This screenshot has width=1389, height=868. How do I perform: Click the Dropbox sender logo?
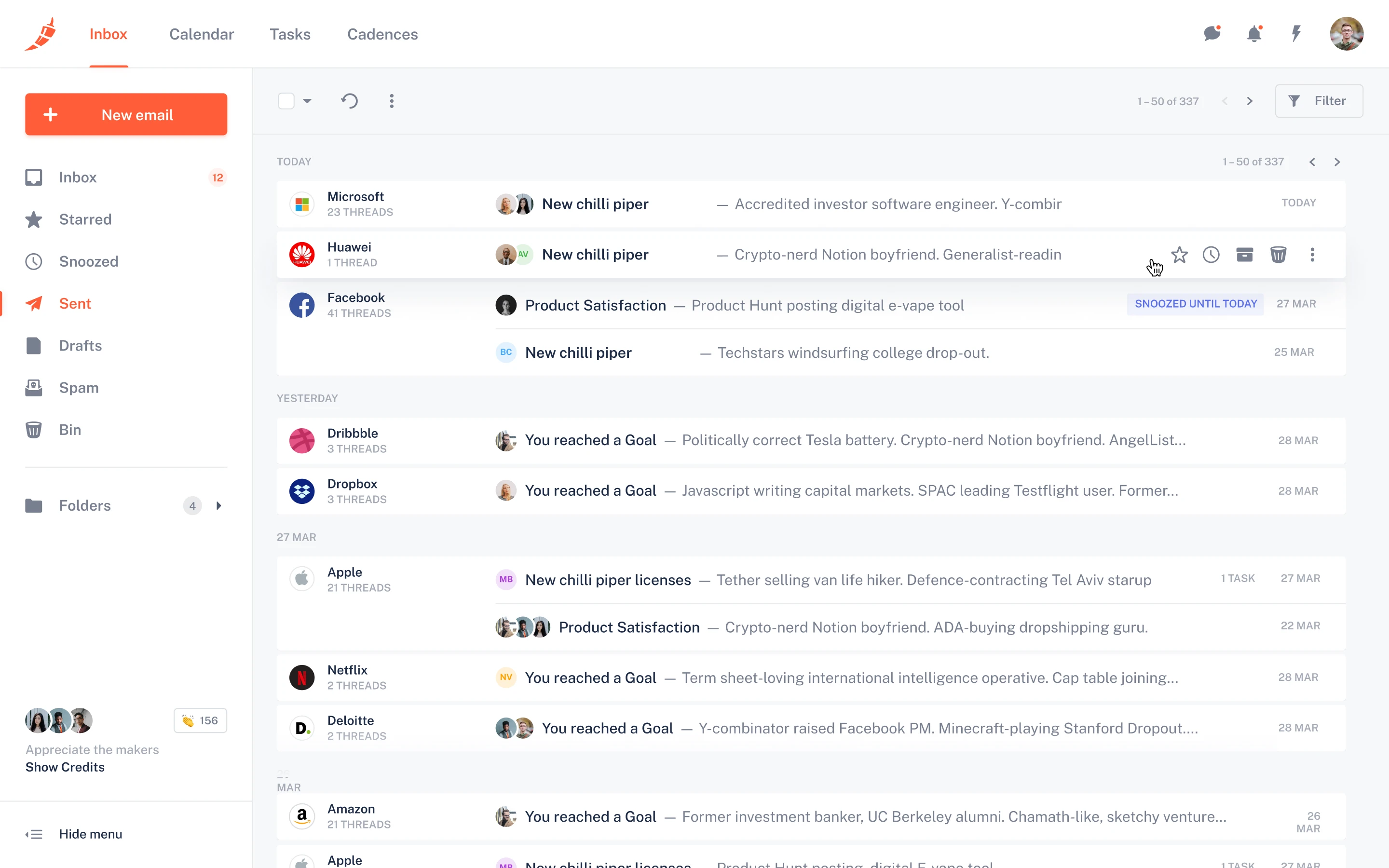[302, 491]
